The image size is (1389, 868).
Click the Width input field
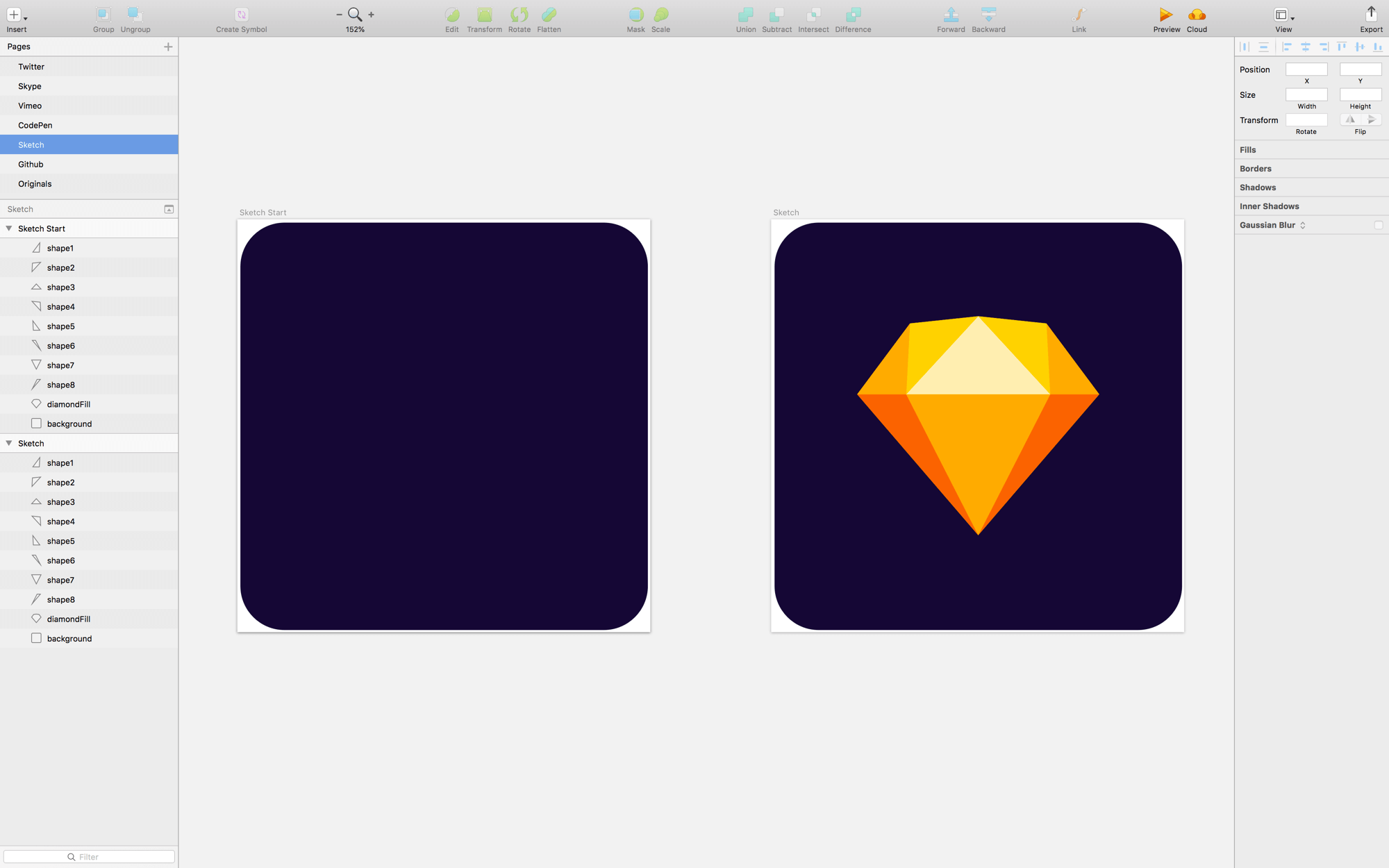point(1306,94)
